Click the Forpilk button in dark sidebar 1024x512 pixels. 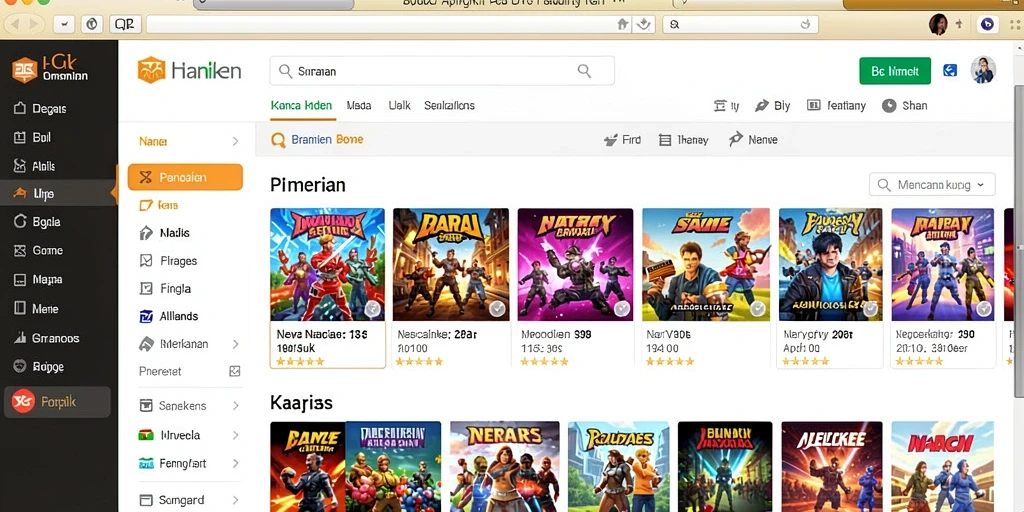(x=57, y=402)
